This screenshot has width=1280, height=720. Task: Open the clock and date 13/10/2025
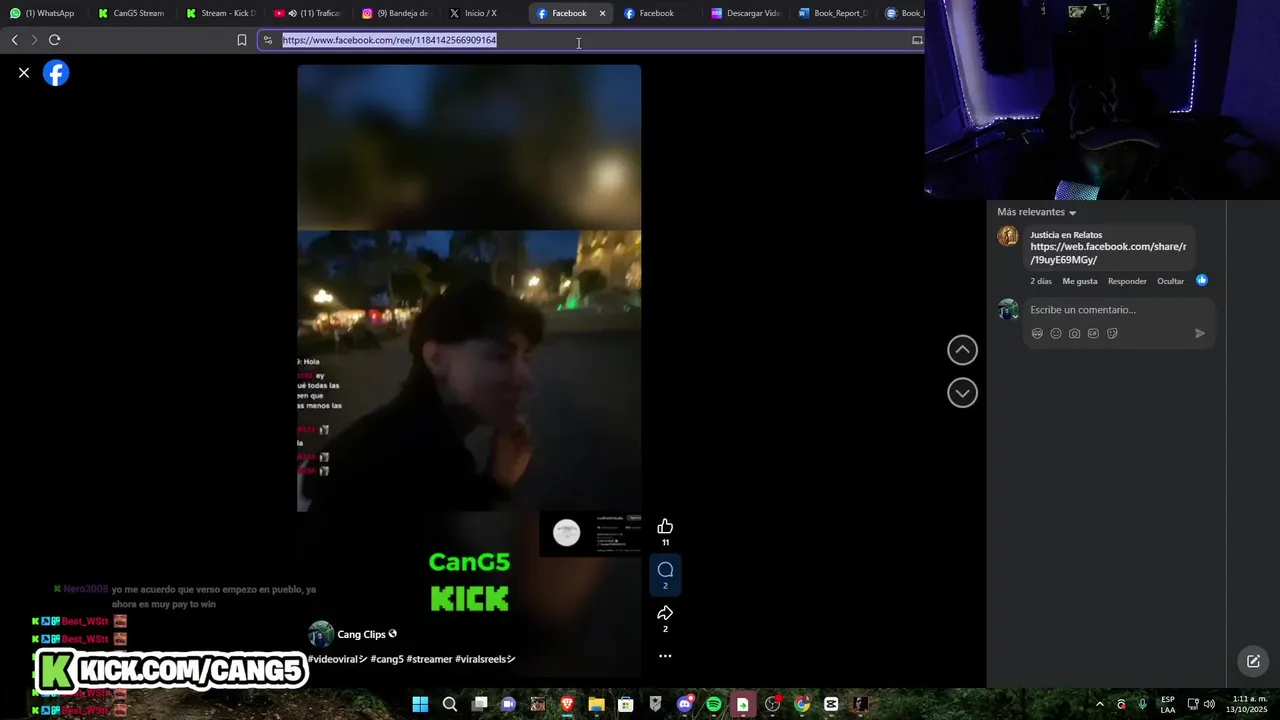(x=1249, y=704)
